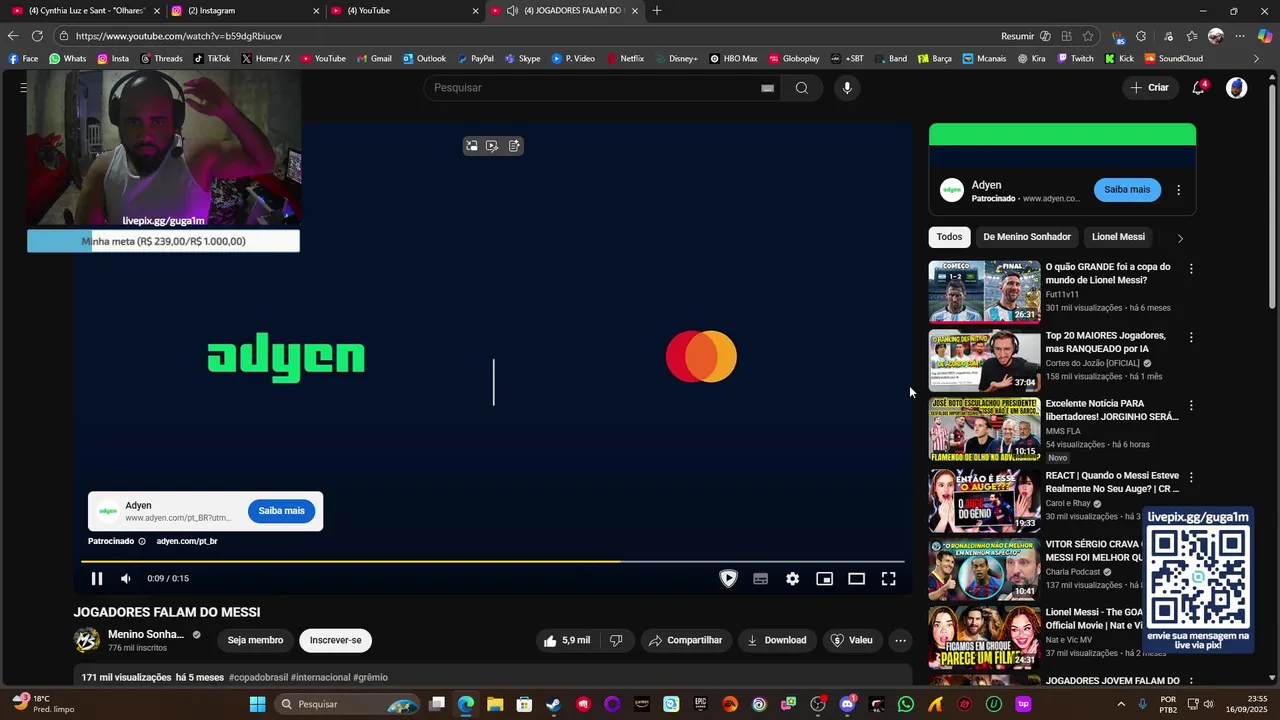This screenshot has width=1280, height=720.
Task: Open 'O quão GRANDE foi a copa' thumbnail
Action: coord(985,292)
